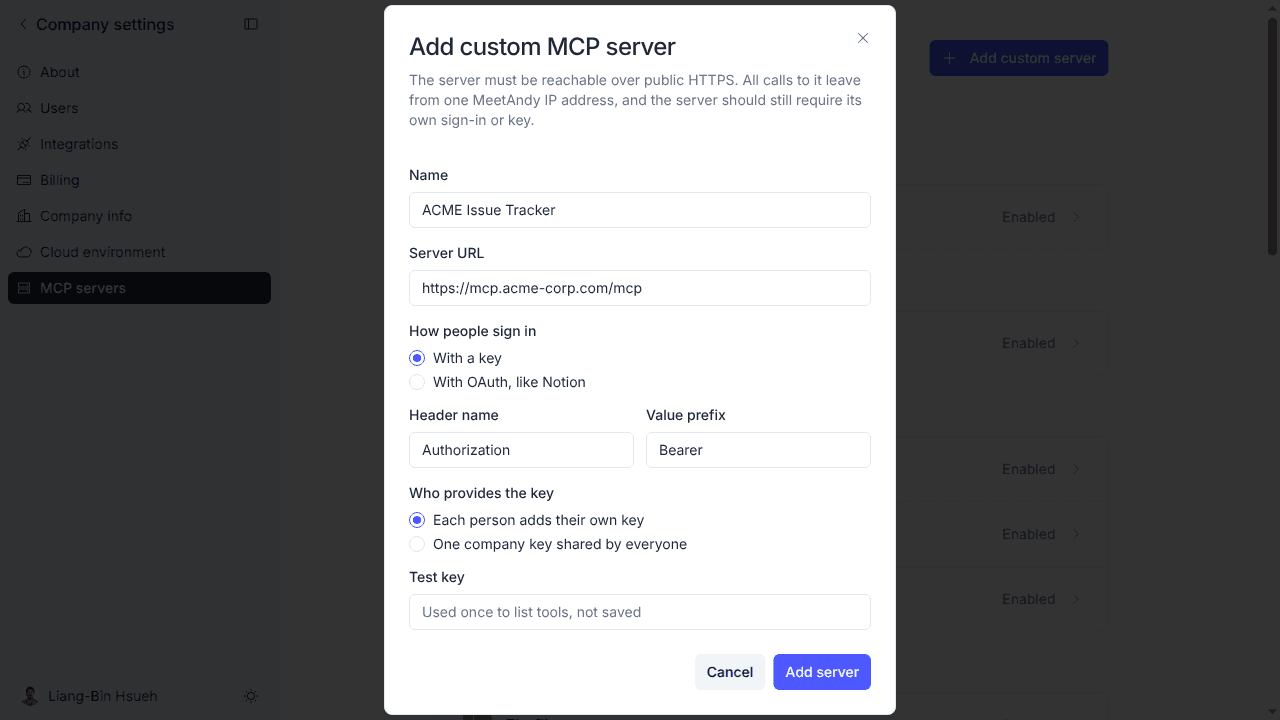
Task: Focus the Header name Authorization field
Action: click(521, 450)
